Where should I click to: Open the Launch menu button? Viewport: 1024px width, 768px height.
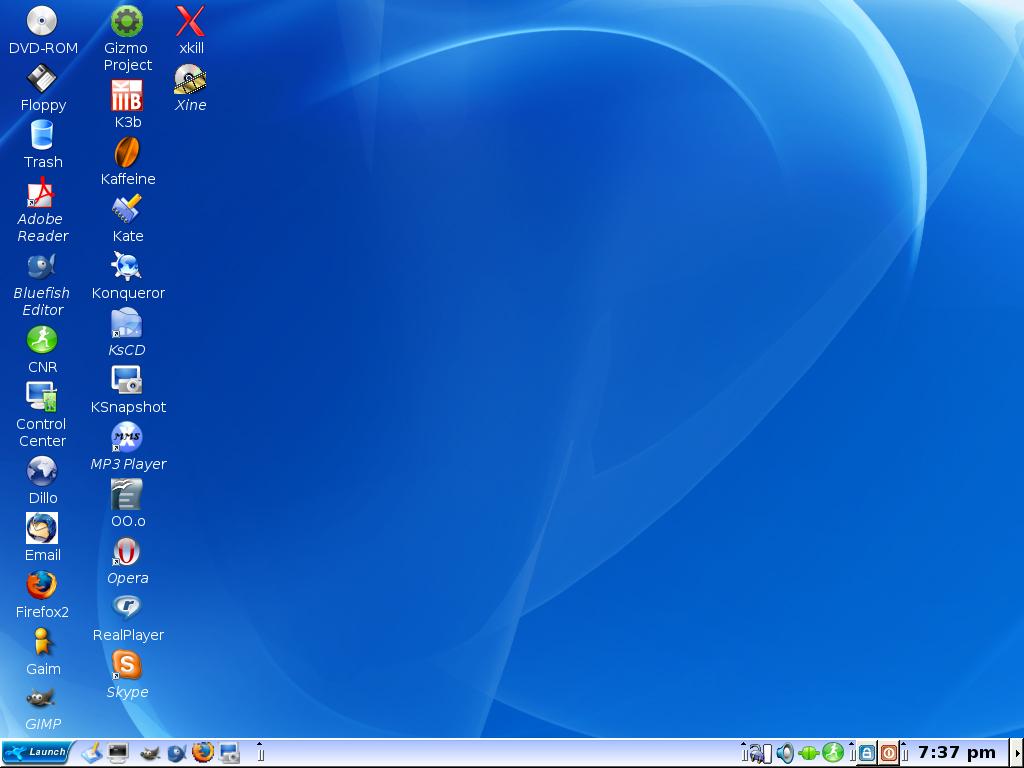pos(36,752)
